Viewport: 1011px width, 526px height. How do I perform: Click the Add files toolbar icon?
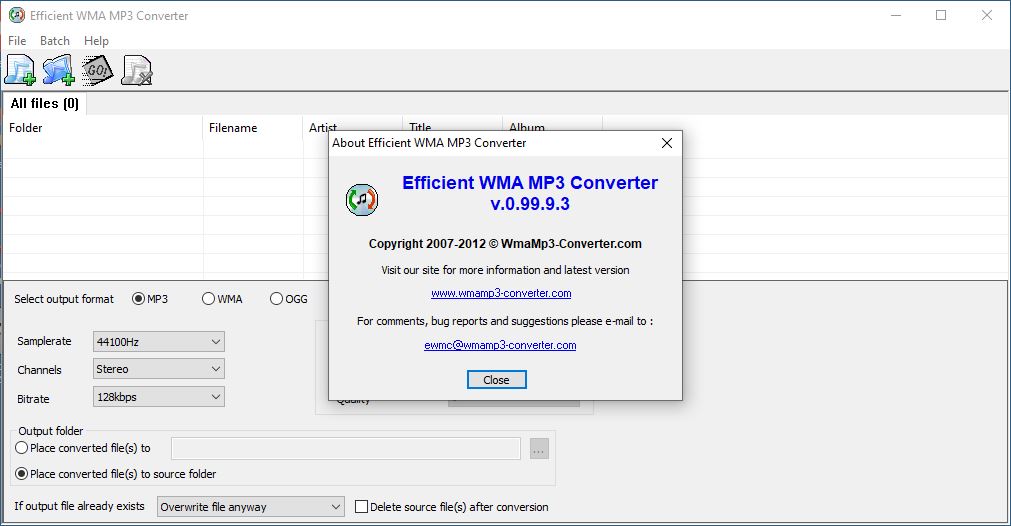(x=20, y=70)
